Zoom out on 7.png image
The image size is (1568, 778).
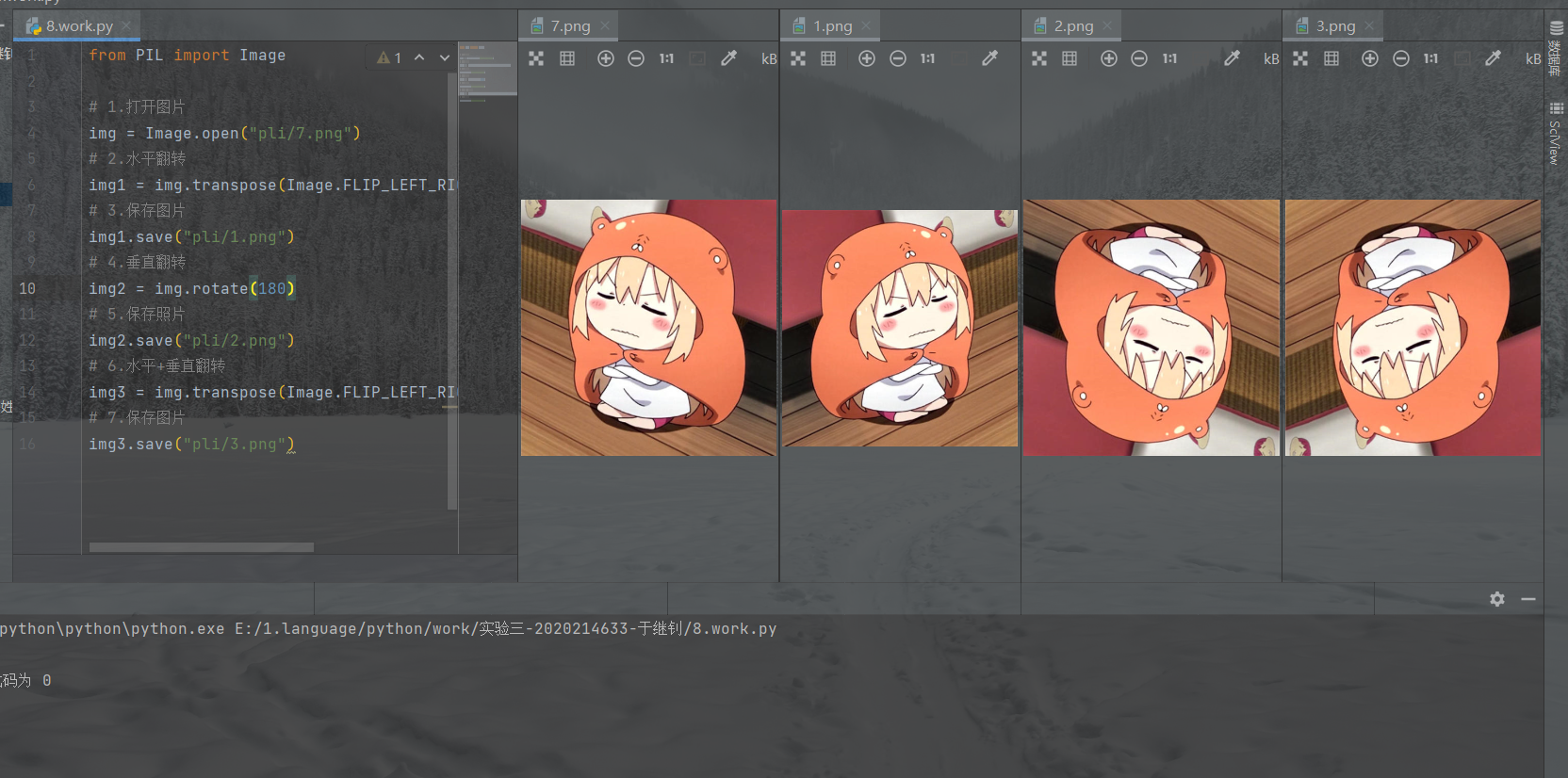[x=636, y=58]
